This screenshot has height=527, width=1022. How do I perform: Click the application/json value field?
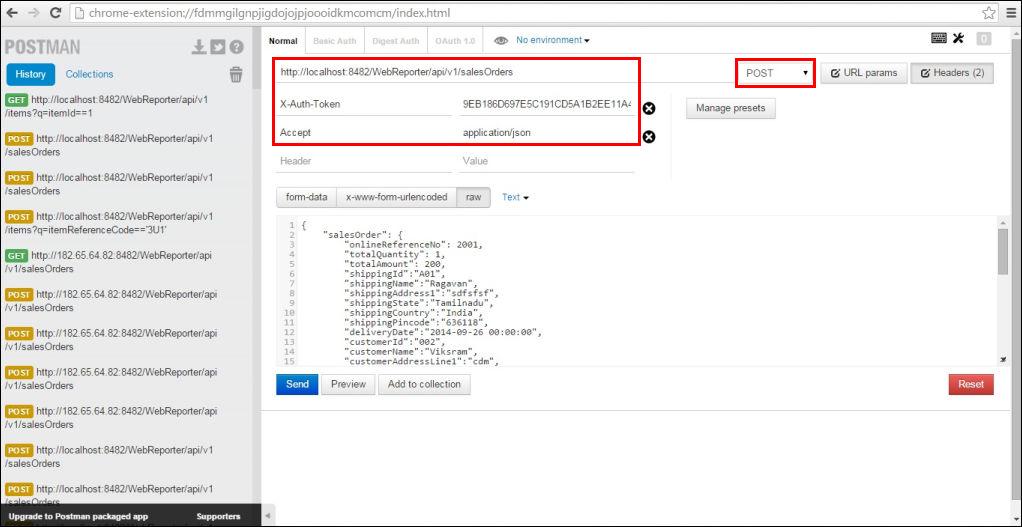(547, 132)
